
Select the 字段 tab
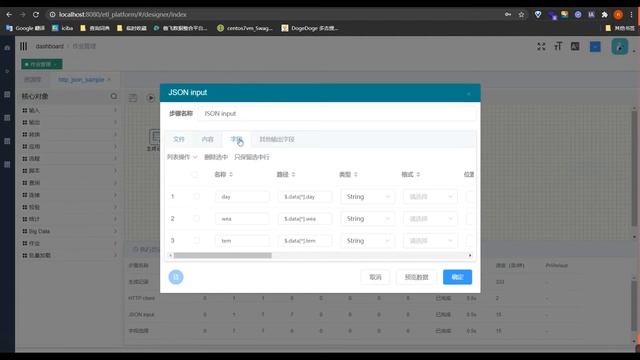pos(236,139)
